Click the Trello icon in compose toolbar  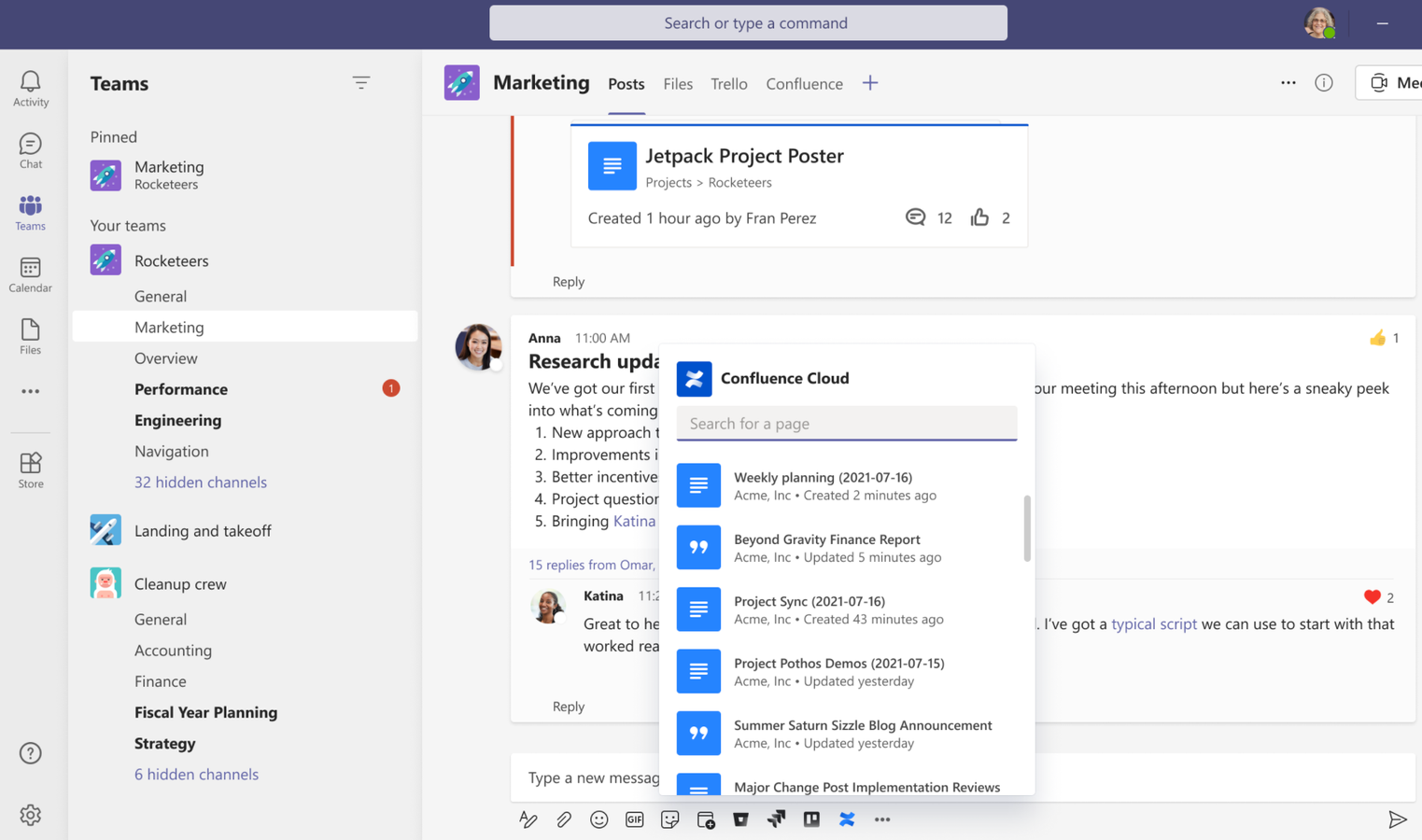tap(811, 819)
